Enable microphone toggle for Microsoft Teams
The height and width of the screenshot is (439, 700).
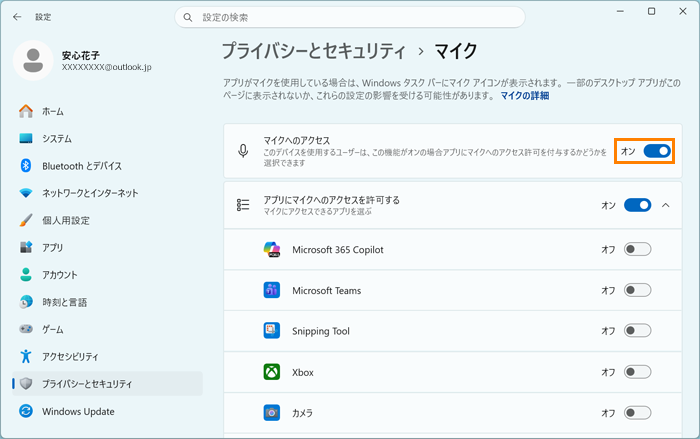tap(638, 290)
